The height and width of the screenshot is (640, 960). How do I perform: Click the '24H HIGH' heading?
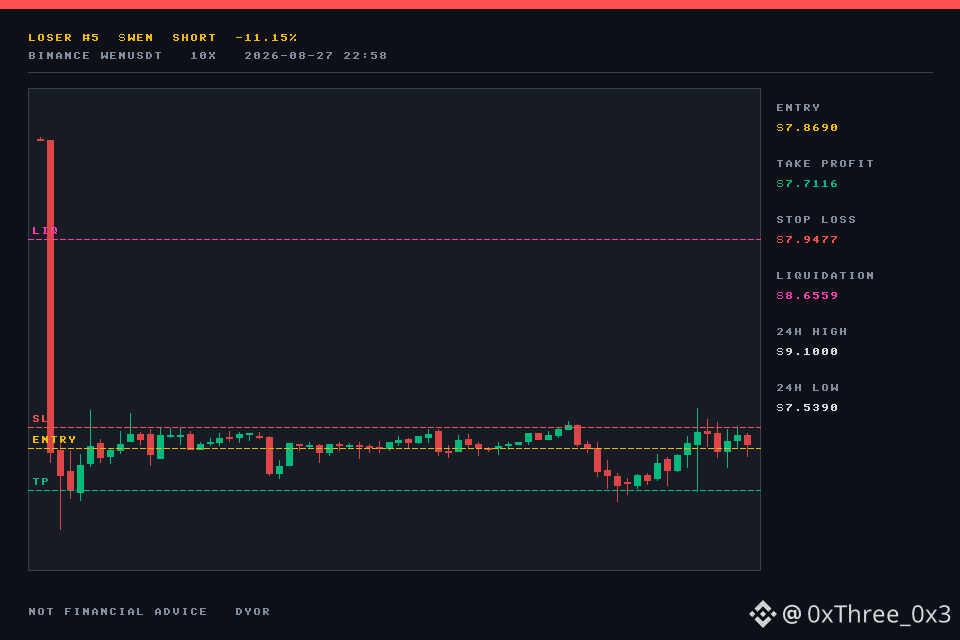click(812, 332)
